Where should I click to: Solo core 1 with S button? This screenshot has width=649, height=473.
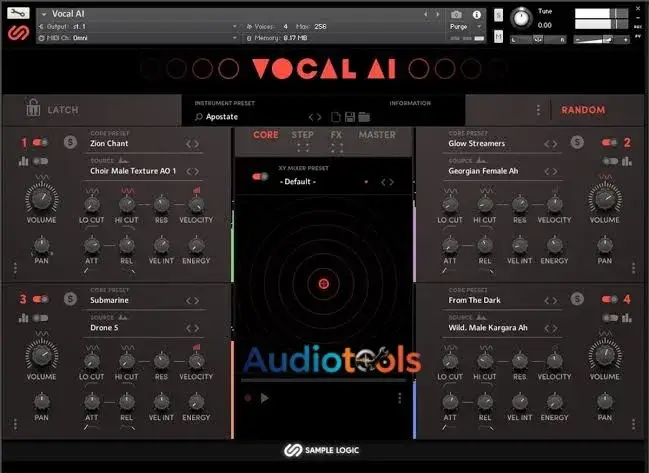pos(70,142)
